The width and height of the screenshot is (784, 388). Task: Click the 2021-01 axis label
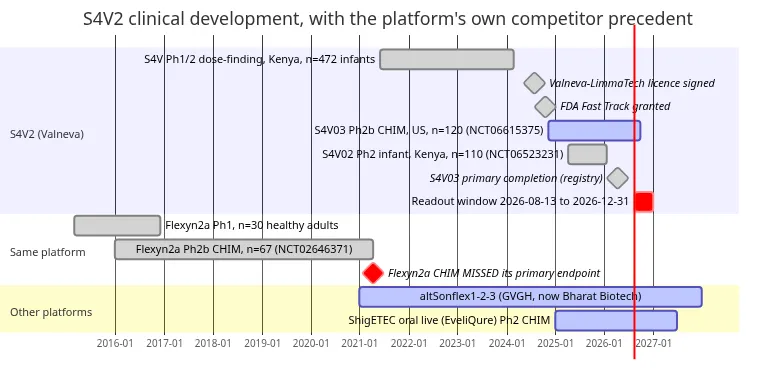coord(360,344)
